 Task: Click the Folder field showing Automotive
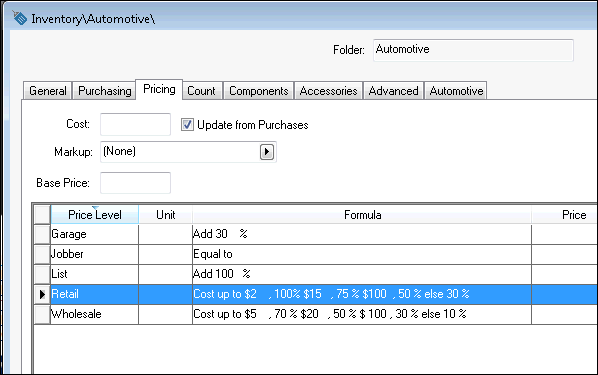473,50
